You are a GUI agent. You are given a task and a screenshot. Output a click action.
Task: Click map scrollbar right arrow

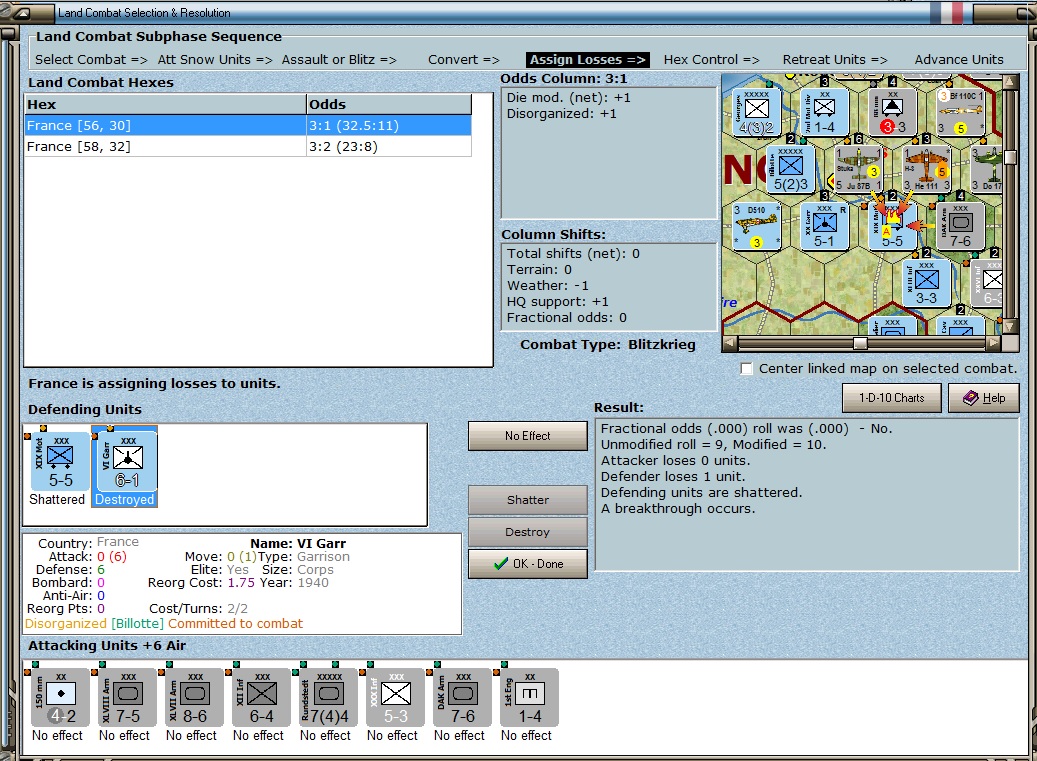[993, 343]
